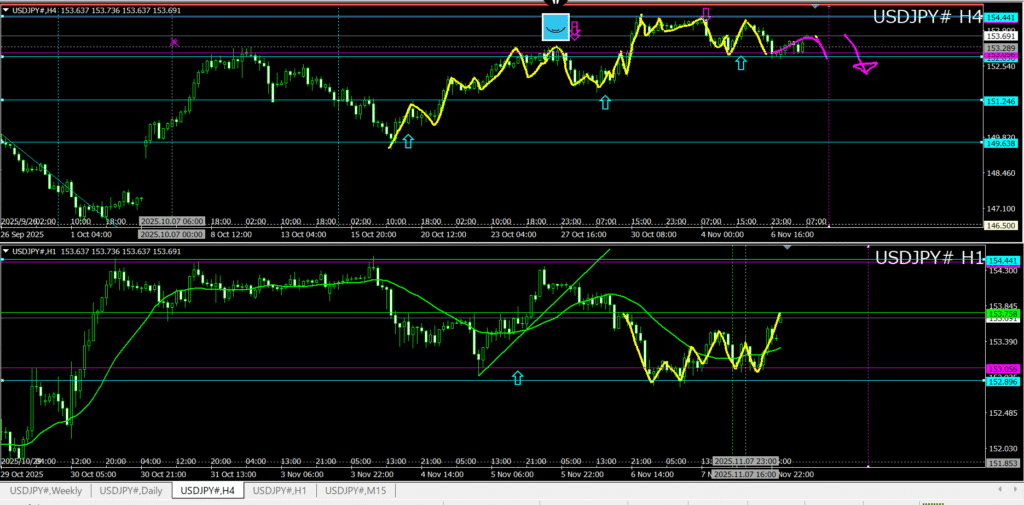
Task: Switch to the USDJPY#,Daily tab
Action: click(x=132, y=490)
